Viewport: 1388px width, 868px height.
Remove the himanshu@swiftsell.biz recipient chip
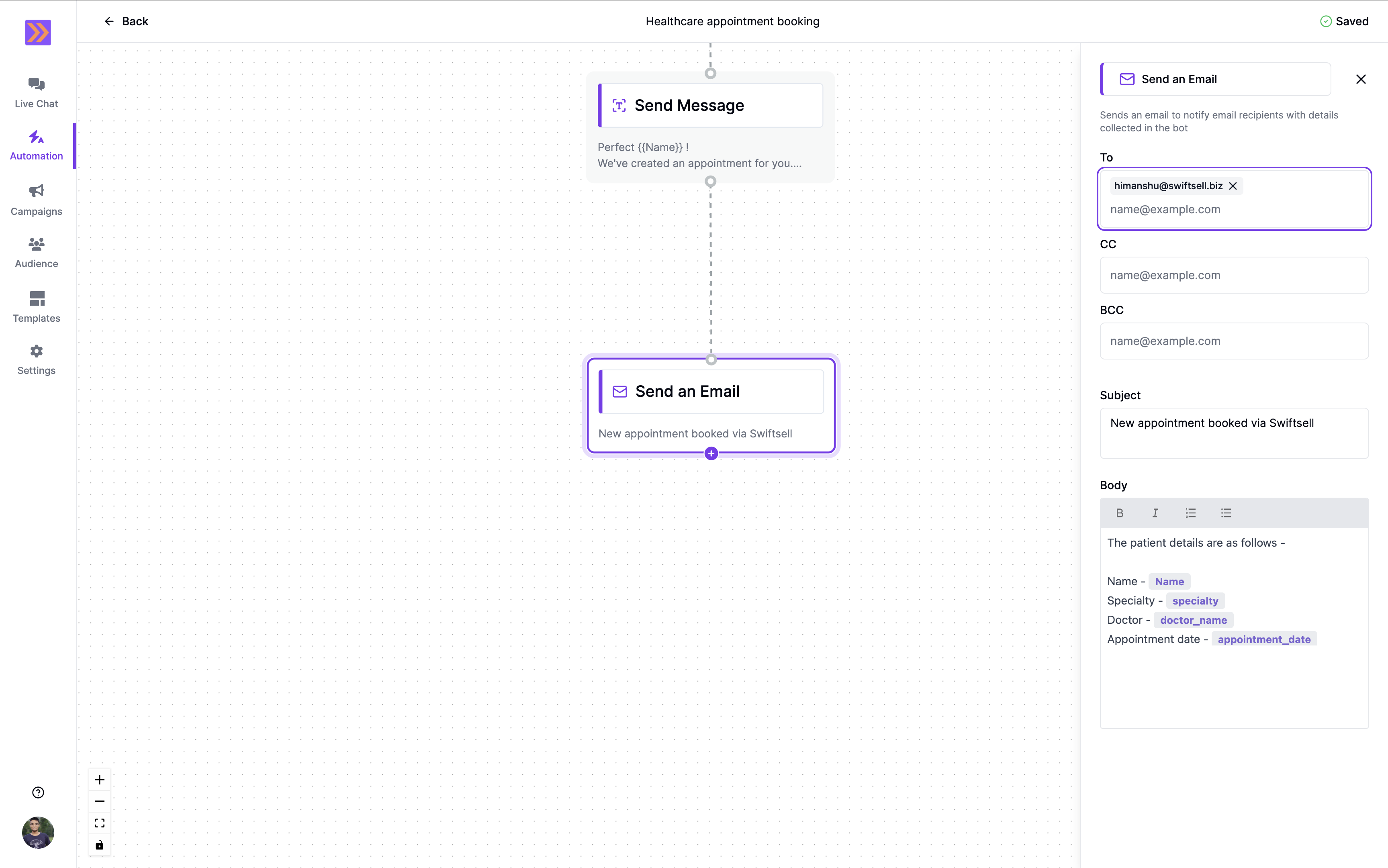1233,186
